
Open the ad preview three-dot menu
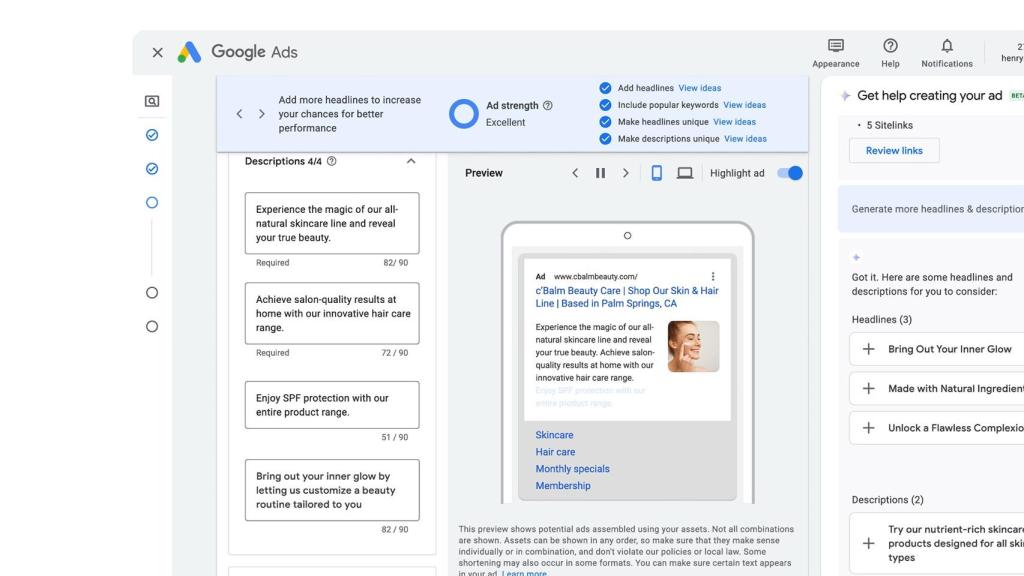[x=713, y=277]
